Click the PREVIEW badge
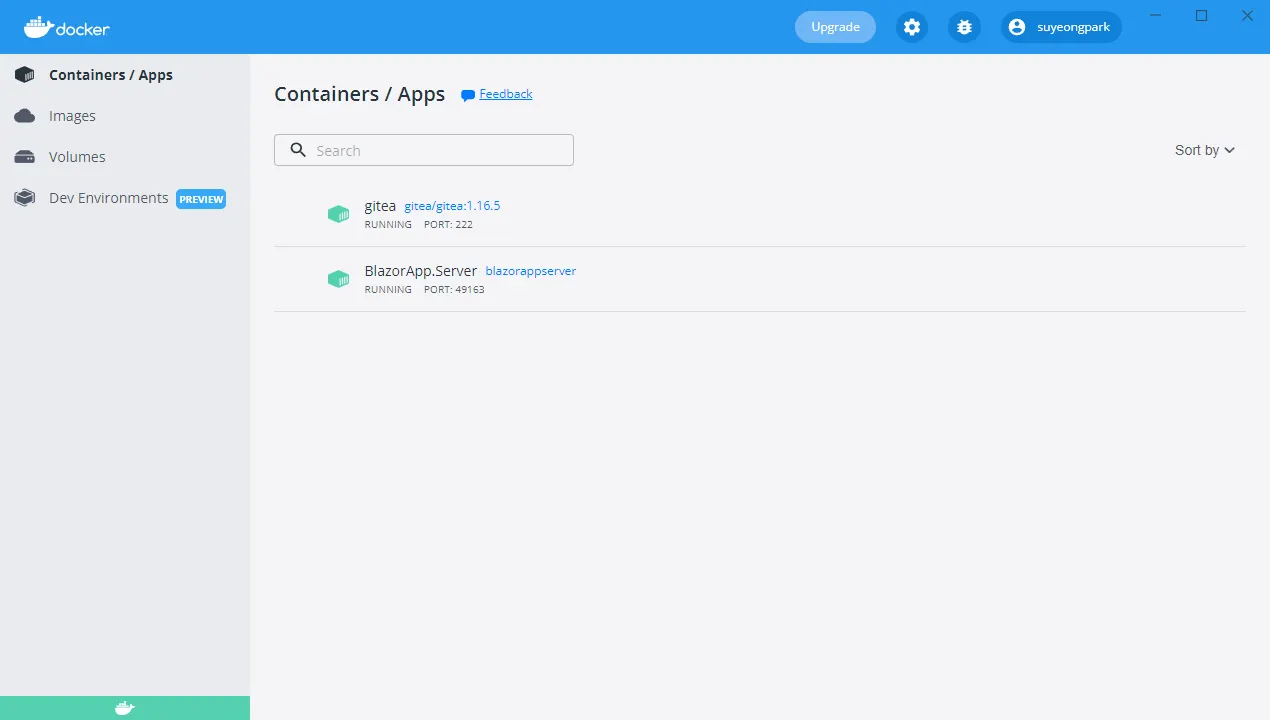Screen dimensions: 1270x720 pos(201,199)
